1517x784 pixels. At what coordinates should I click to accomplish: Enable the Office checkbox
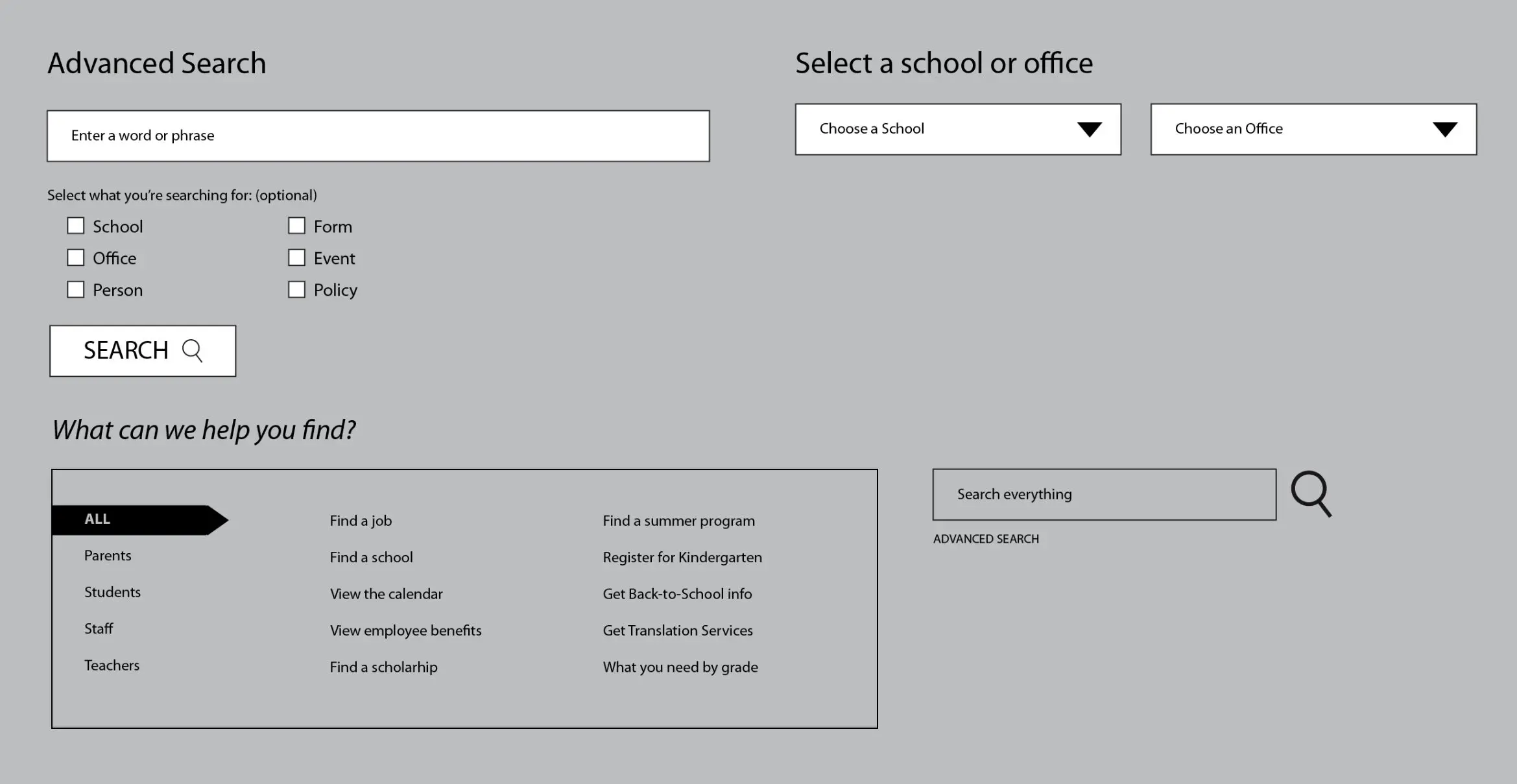pos(76,257)
